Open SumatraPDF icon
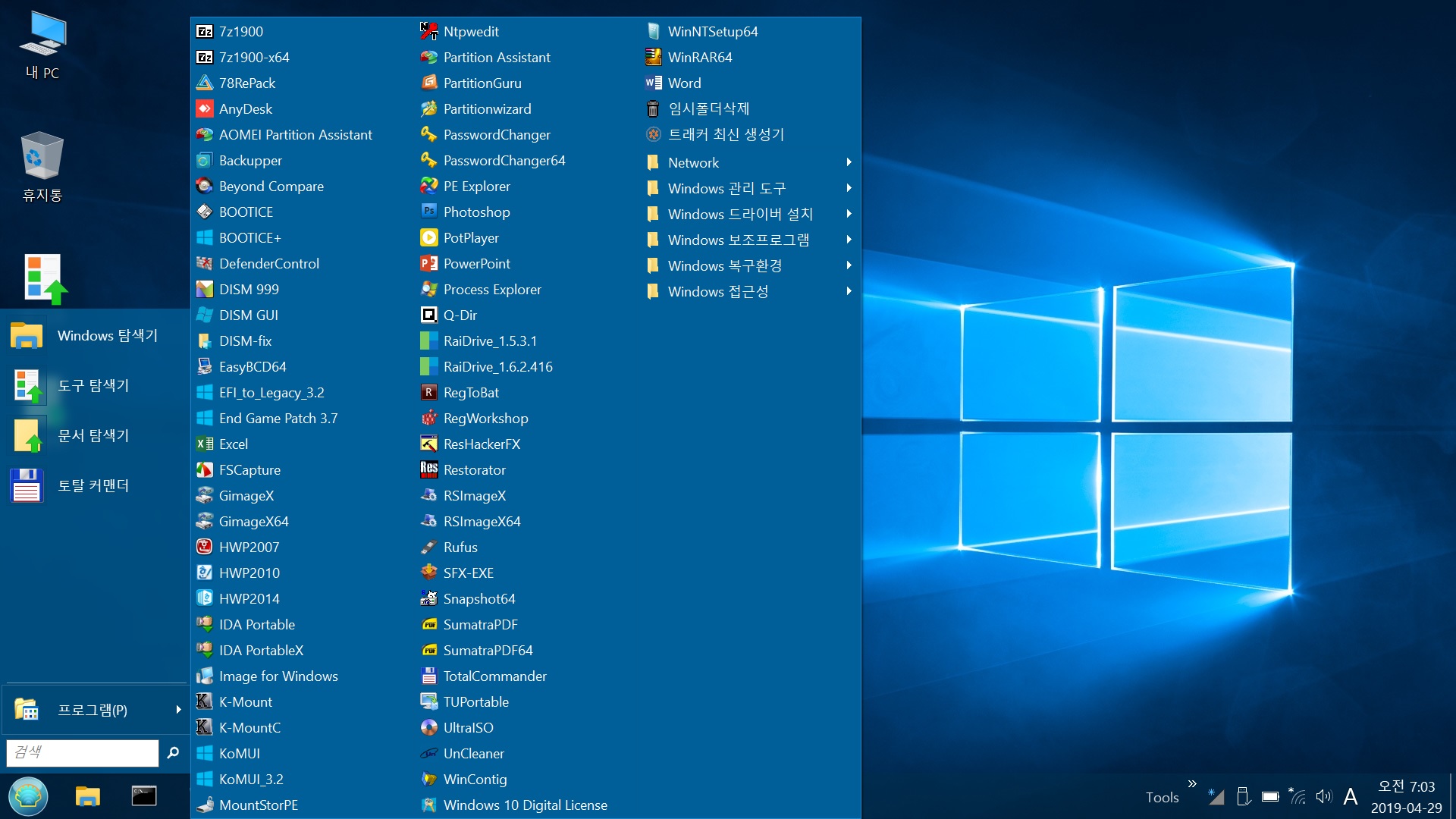This screenshot has height=819, width=1456. tap(429, 624)
